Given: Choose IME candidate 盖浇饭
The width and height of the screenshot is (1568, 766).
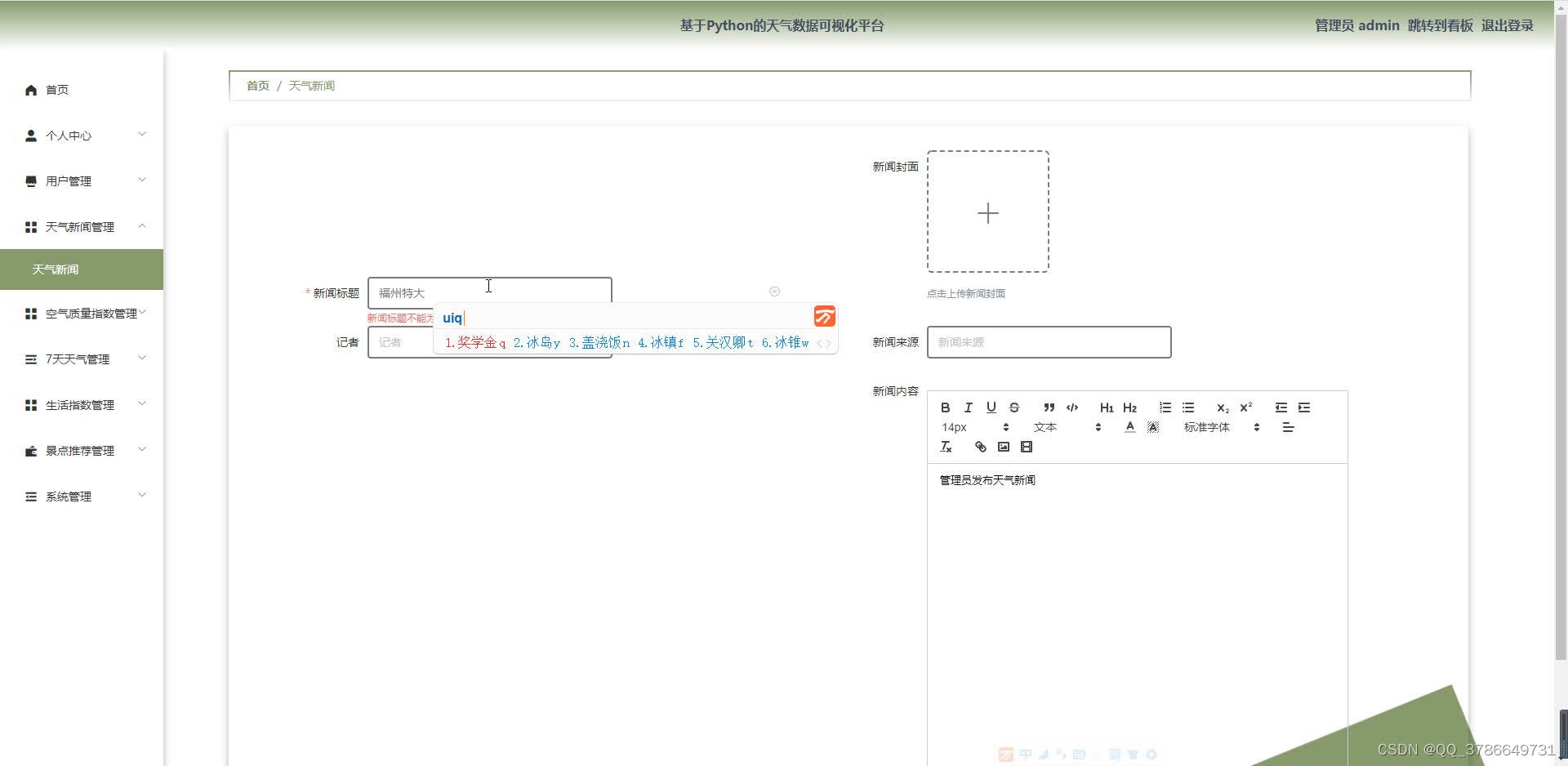Looking at the screenshot, I should pyautogui.click(x=599, y=343).
